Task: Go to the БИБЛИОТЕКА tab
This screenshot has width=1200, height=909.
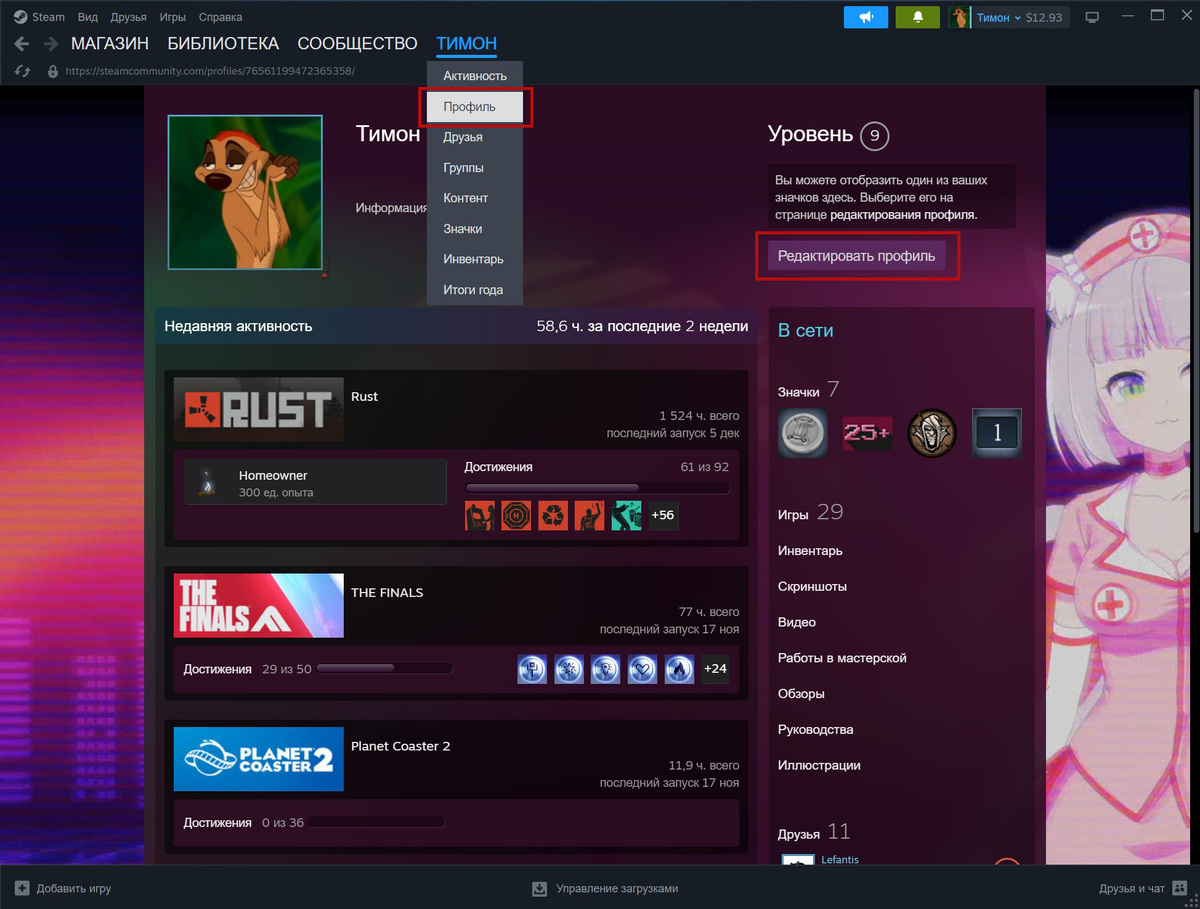Action: pyautogui.click(x=223, y=44)
